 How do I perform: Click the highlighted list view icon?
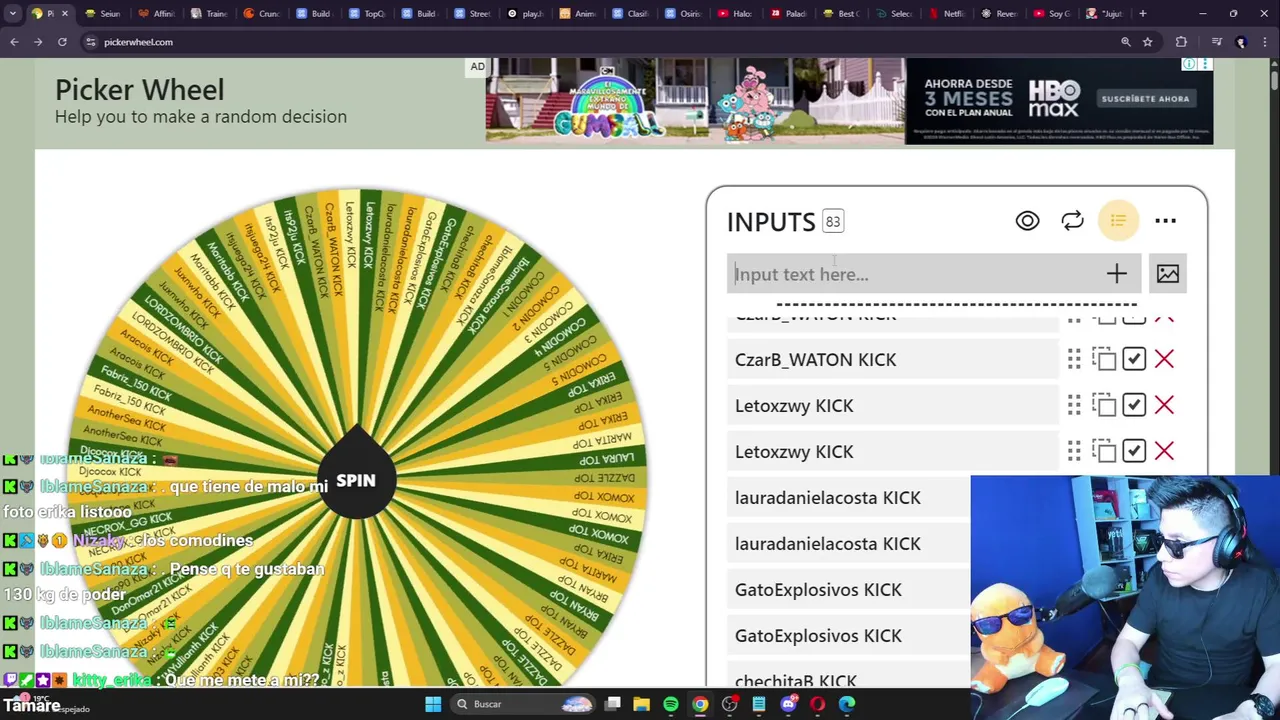point(1118,221)
